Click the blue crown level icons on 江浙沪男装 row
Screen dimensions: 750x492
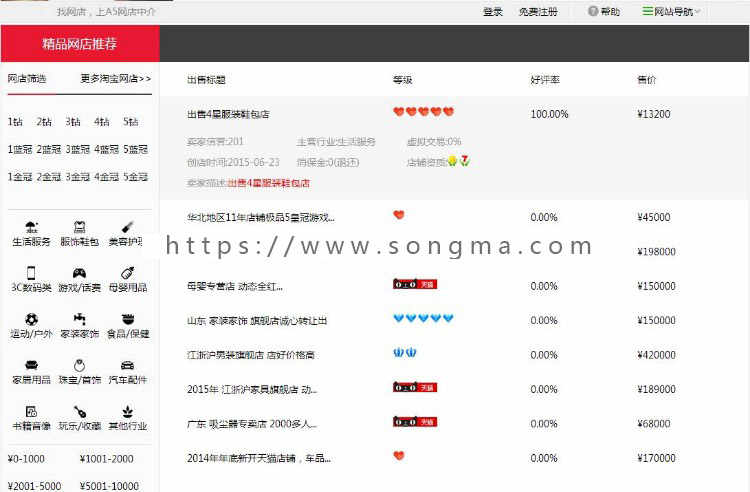(x=405, y=353)
